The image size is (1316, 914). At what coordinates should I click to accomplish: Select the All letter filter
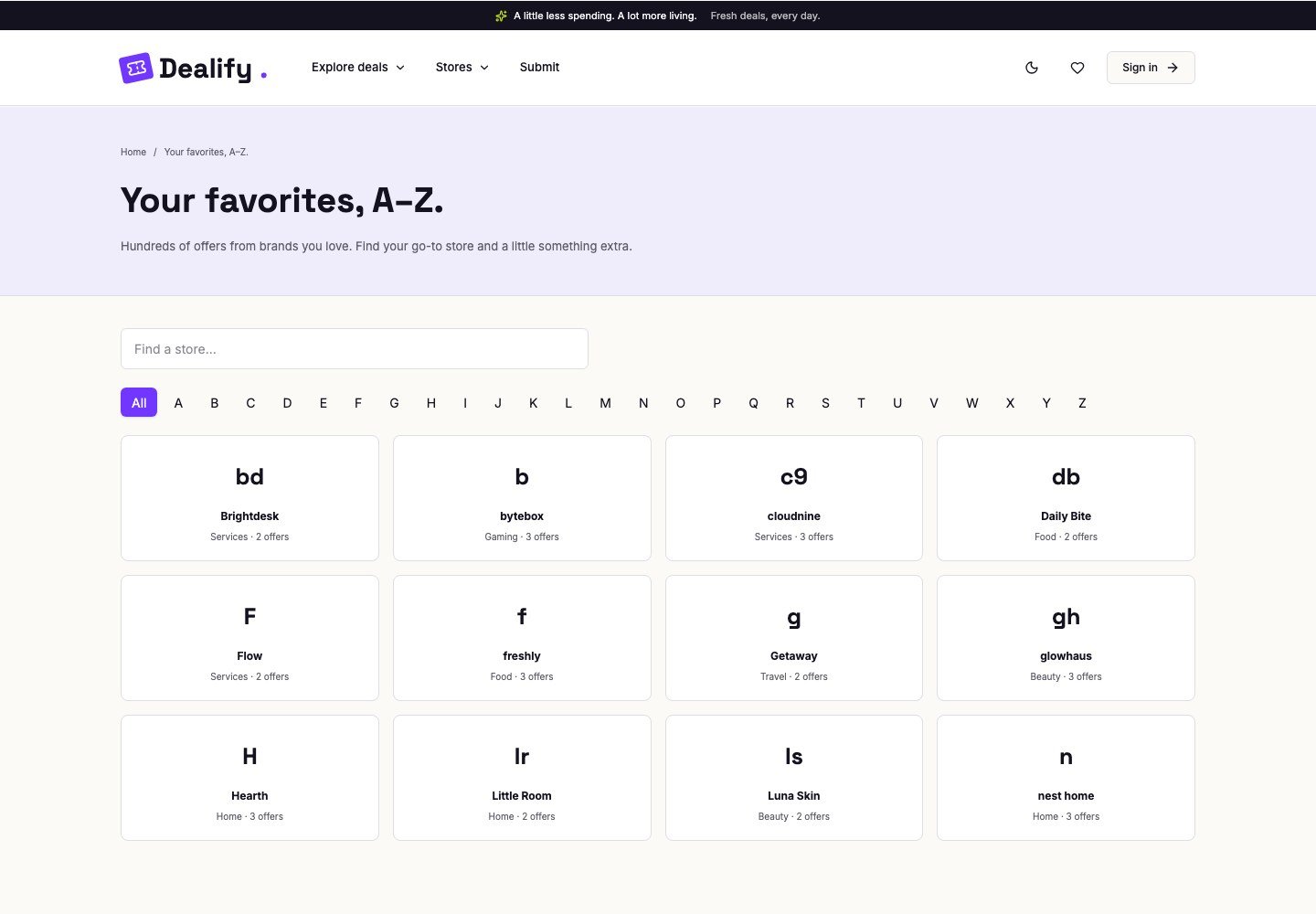139,402
